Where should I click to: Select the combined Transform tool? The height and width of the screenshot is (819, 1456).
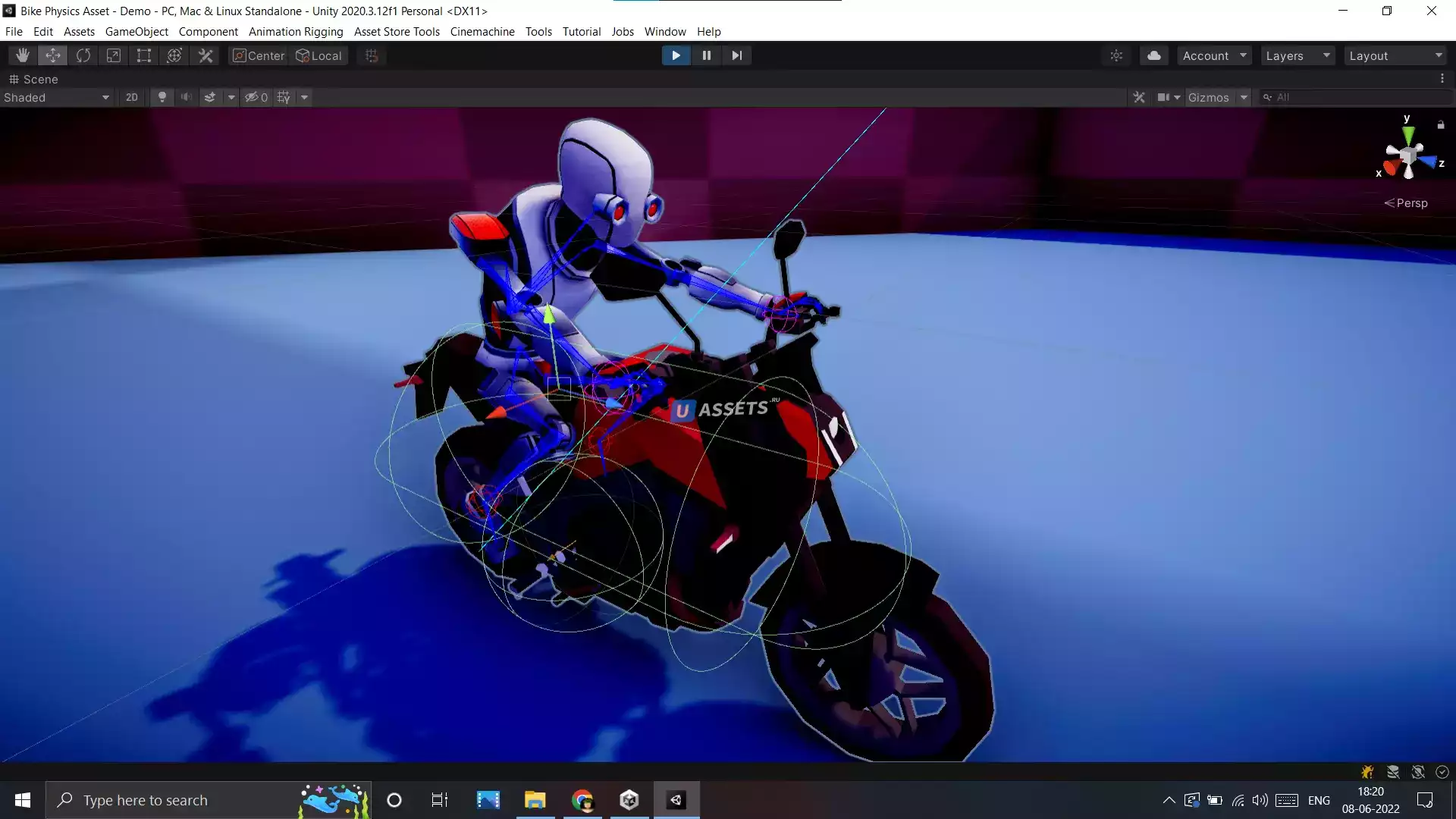174,55
